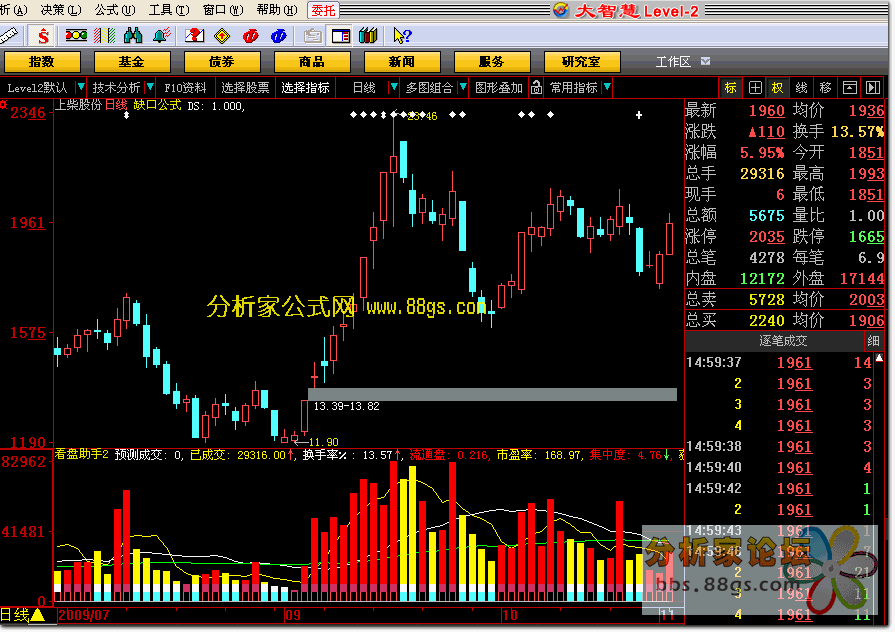Viewport: 895px width, 632px height.
Task: Click the ruler measurement tool icon
Action: [x=9, y=35]
